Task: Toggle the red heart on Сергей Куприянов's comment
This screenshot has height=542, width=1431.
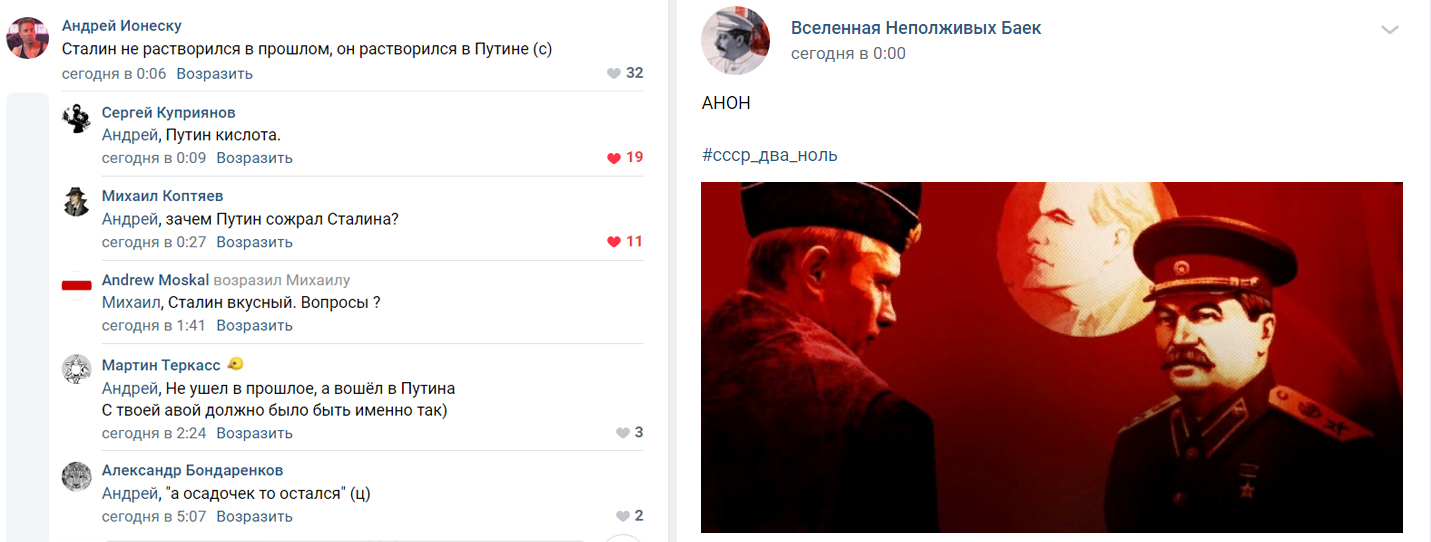Action: 614,158
